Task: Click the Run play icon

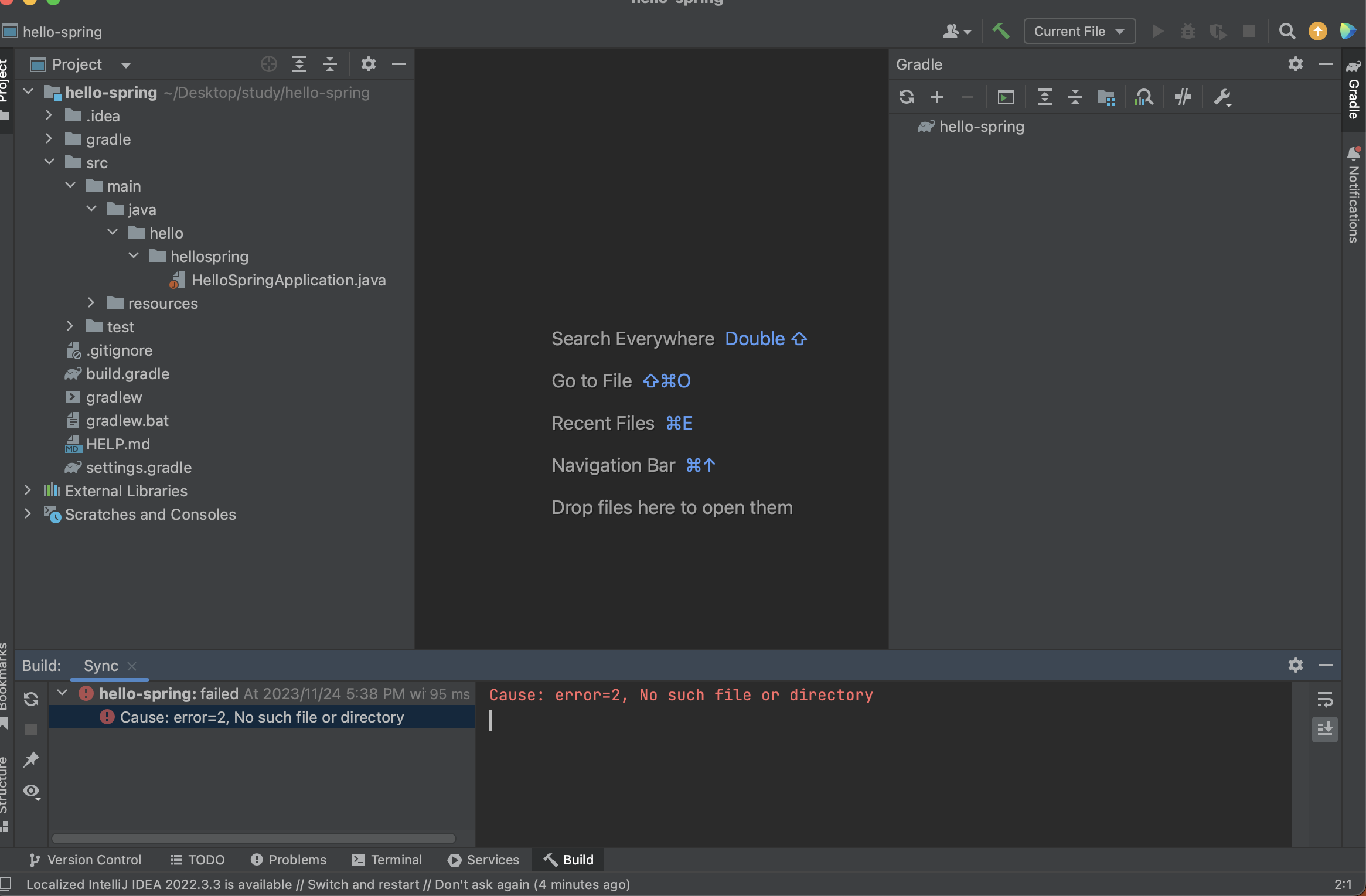Action: pyautogui.click(x=1157, y=31)
